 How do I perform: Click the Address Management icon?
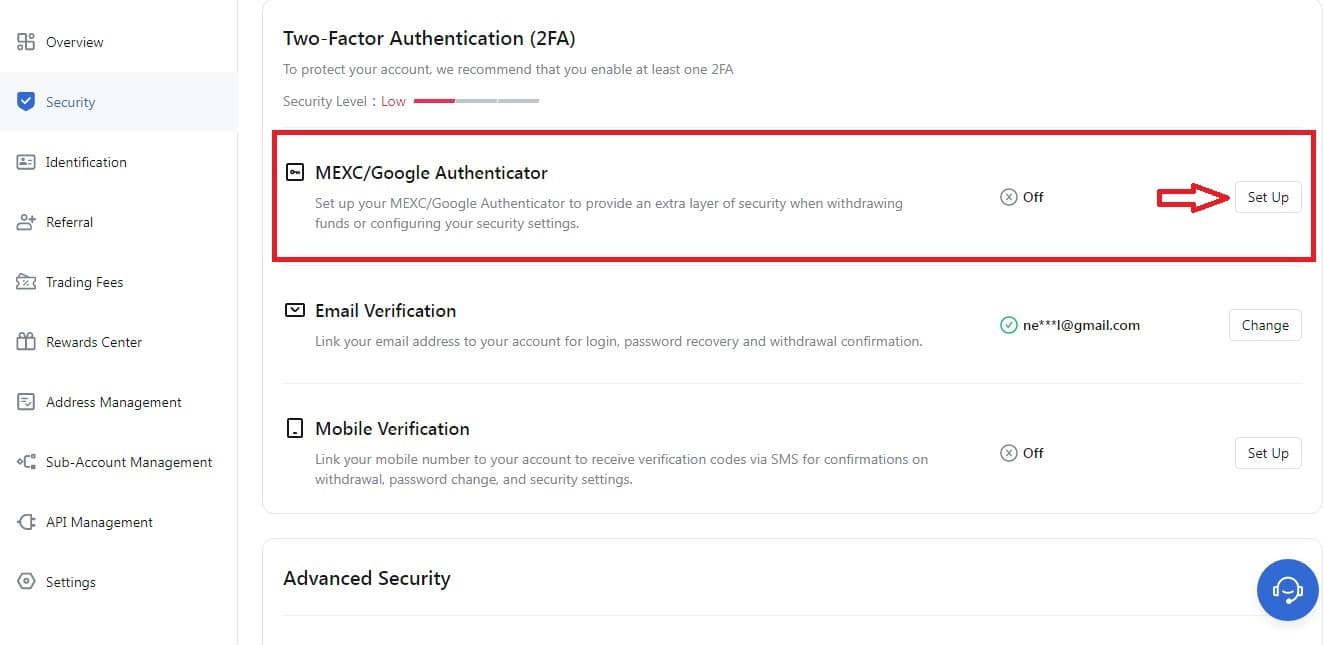[26, 402]
